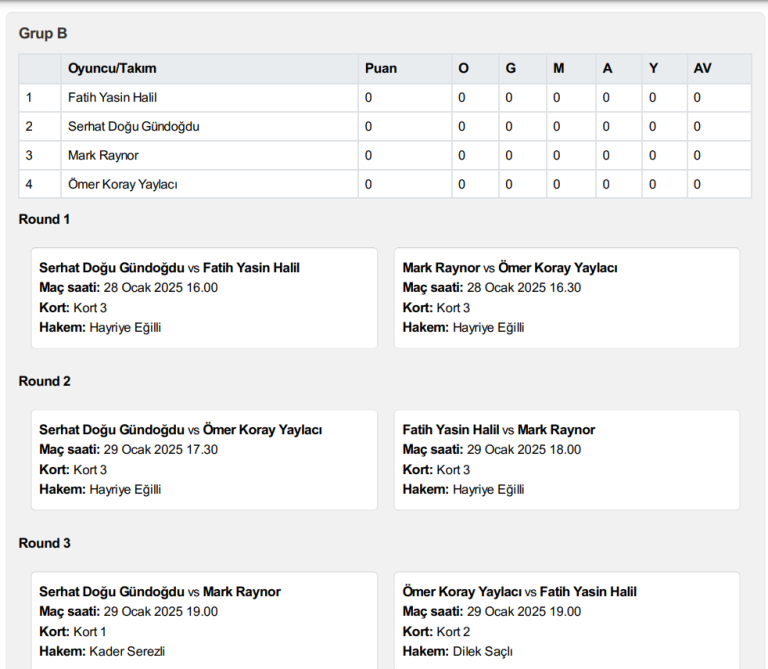Select Serhat Doğu Gündoğdu in standings table
The width and height of the screenshot is (768, 669).
coord(134,127)
